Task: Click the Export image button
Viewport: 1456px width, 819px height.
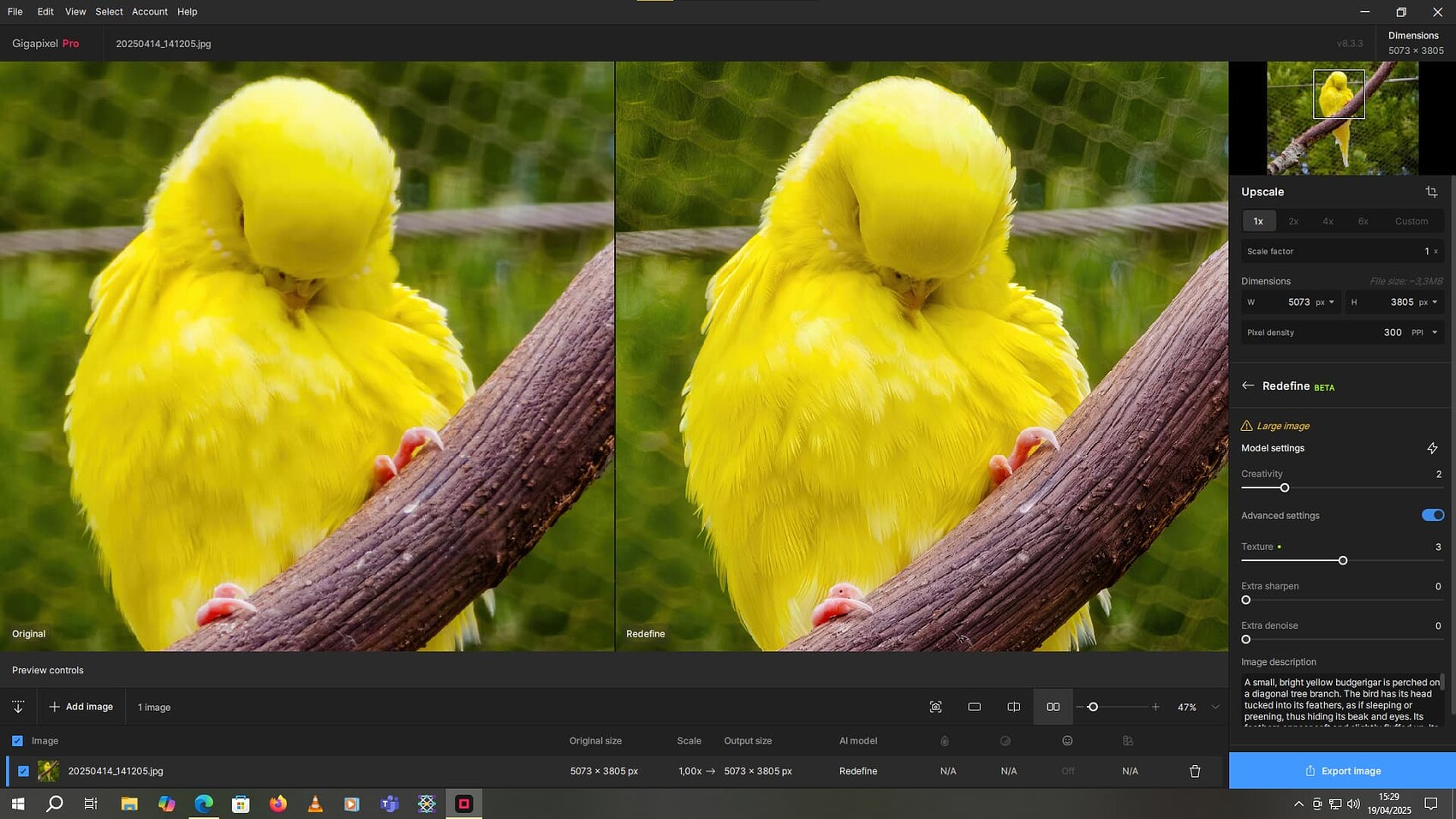Action: 1341,770
